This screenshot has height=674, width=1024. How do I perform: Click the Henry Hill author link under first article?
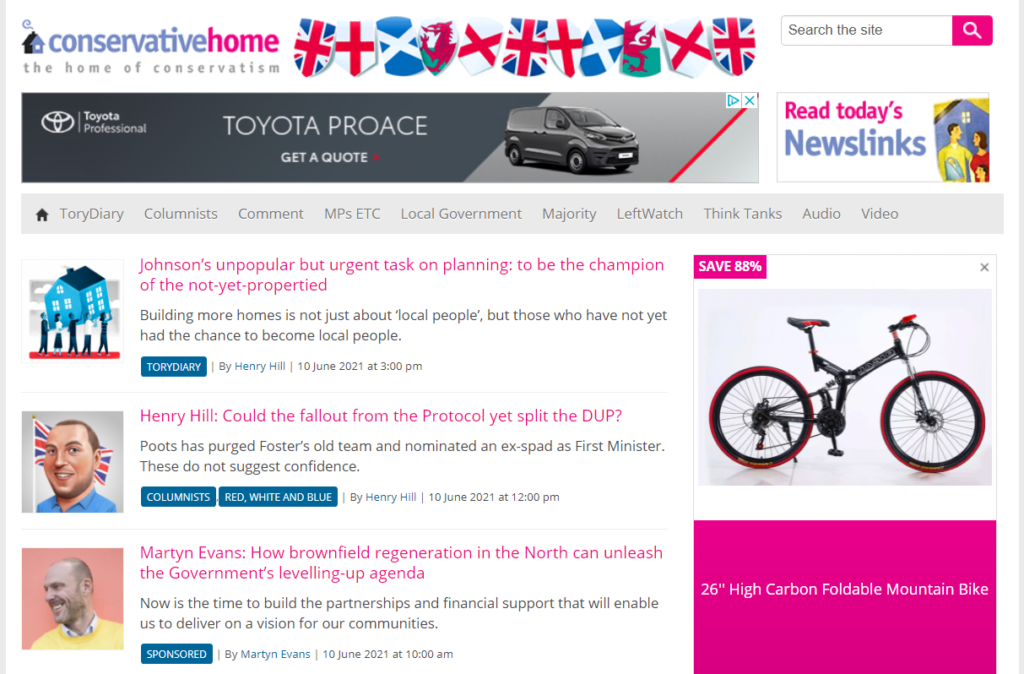pos(260,366)
